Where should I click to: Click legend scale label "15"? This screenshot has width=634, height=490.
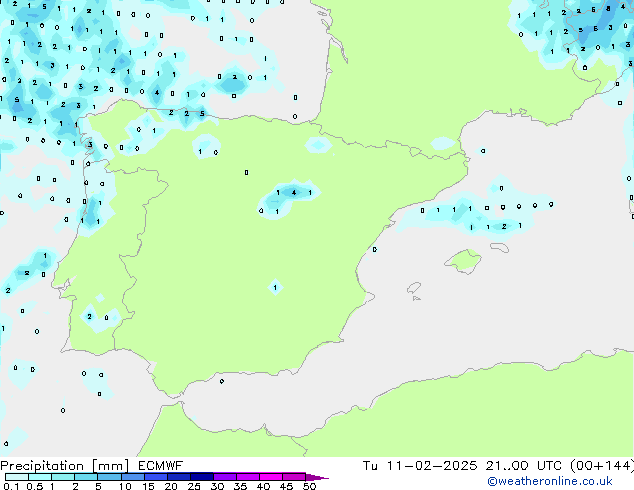[148, 486]
